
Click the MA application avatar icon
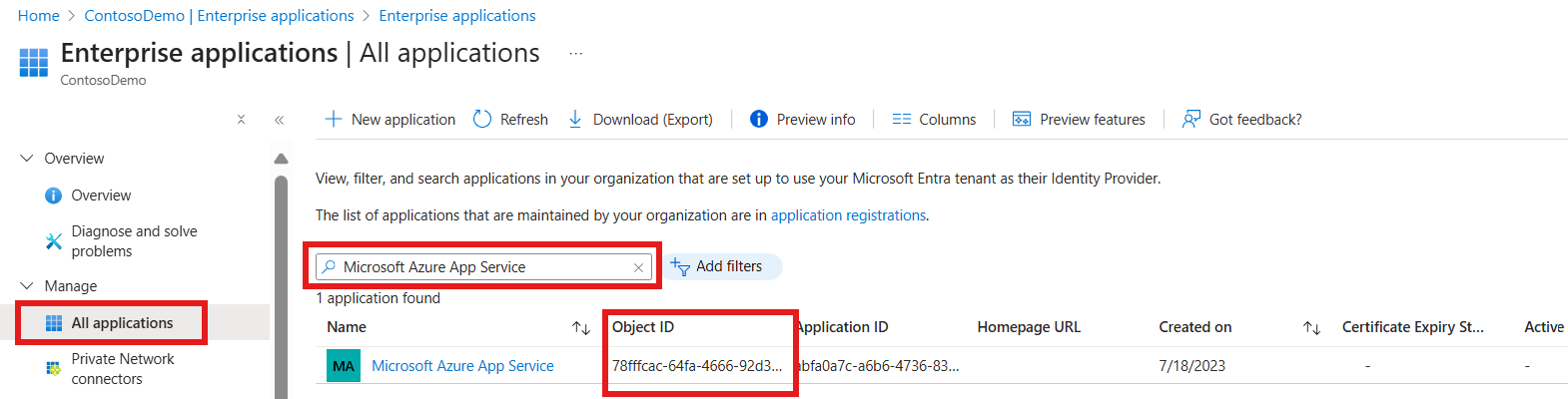pyautogui.click(x=344, y=366)
